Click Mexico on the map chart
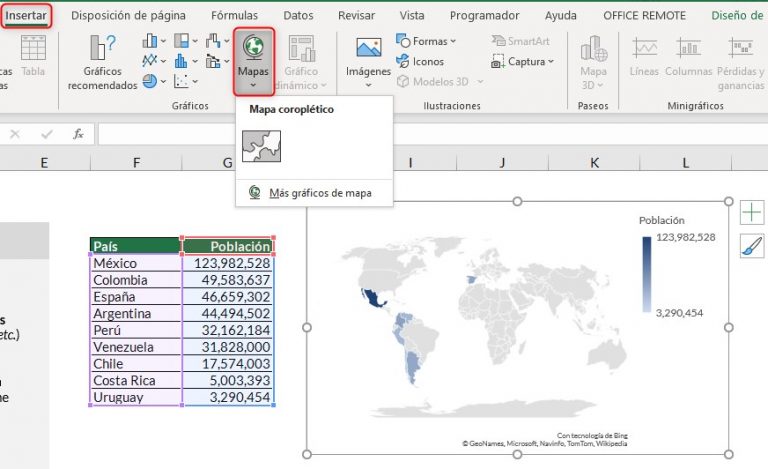 (x=373, y=299)
